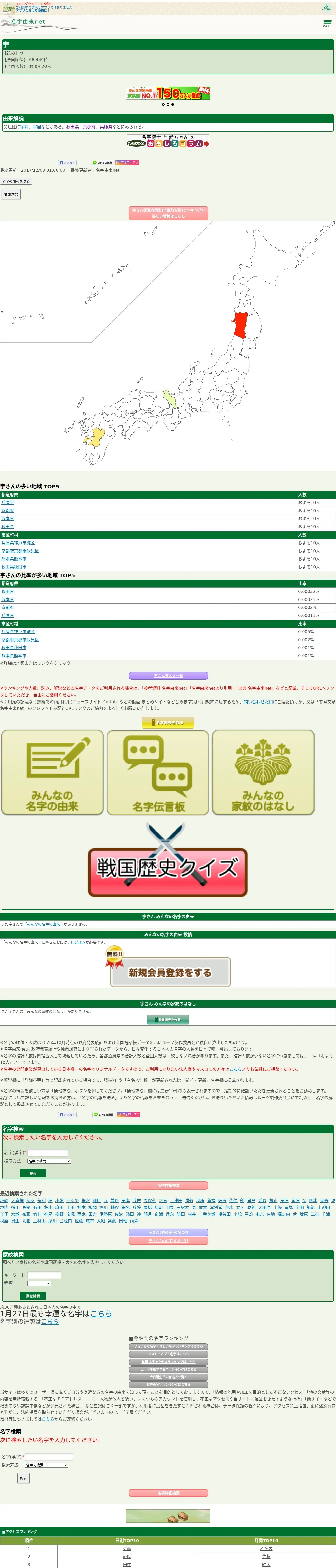Click green 検索 button

tap(33, 1174)
